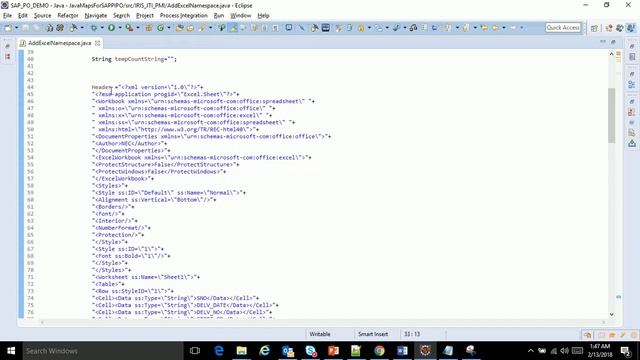
Task: Click the Search flashlight icon
Action: point(202,28)
